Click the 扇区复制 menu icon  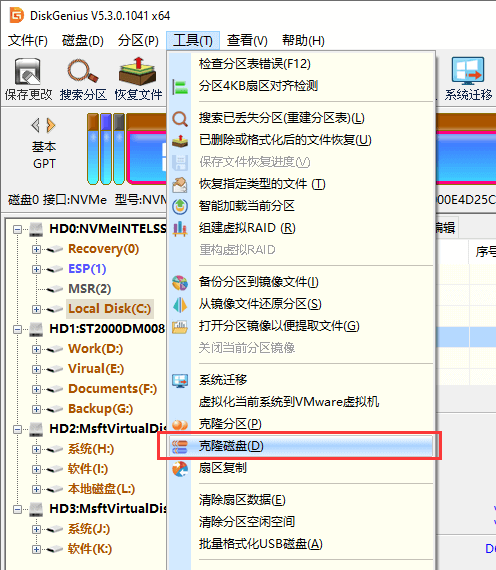click(x=180, y=468)
